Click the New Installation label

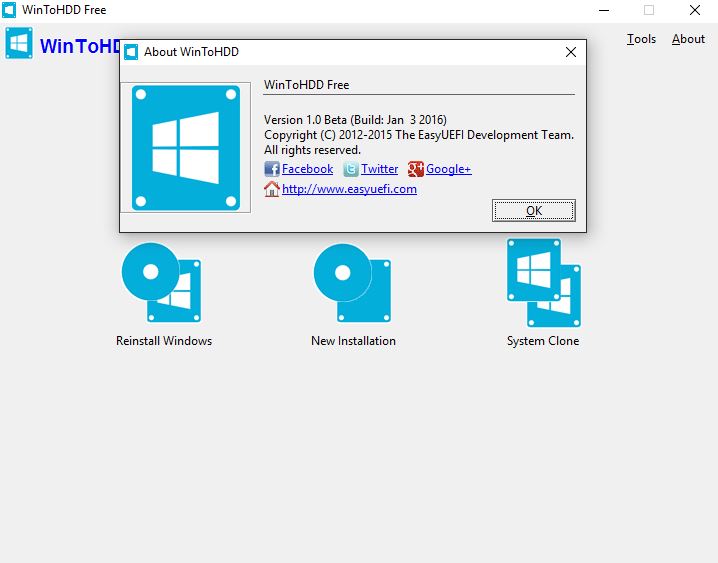353,341
